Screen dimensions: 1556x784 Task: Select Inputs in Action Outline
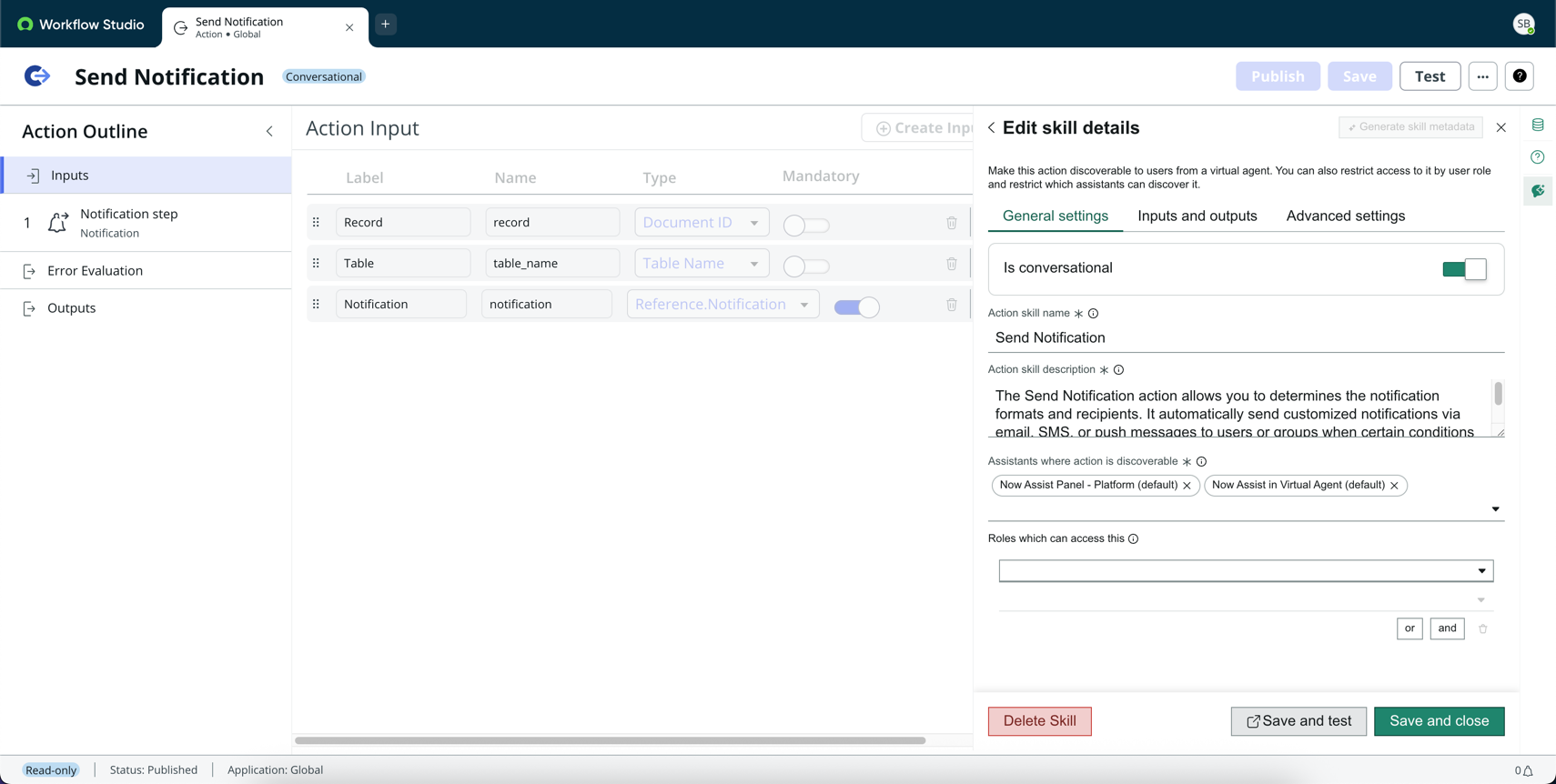click(146, 175)
